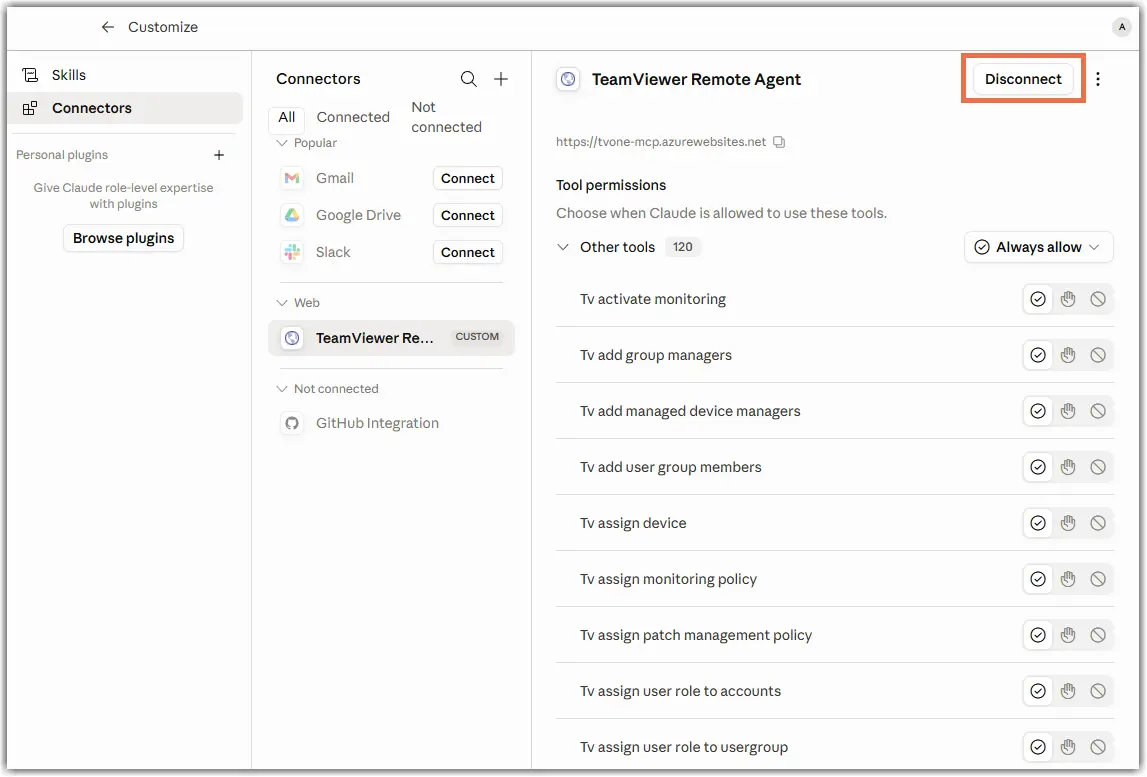
Task: Allow Tv assign monitoring policy always
Action: [x=1037, y=579]
